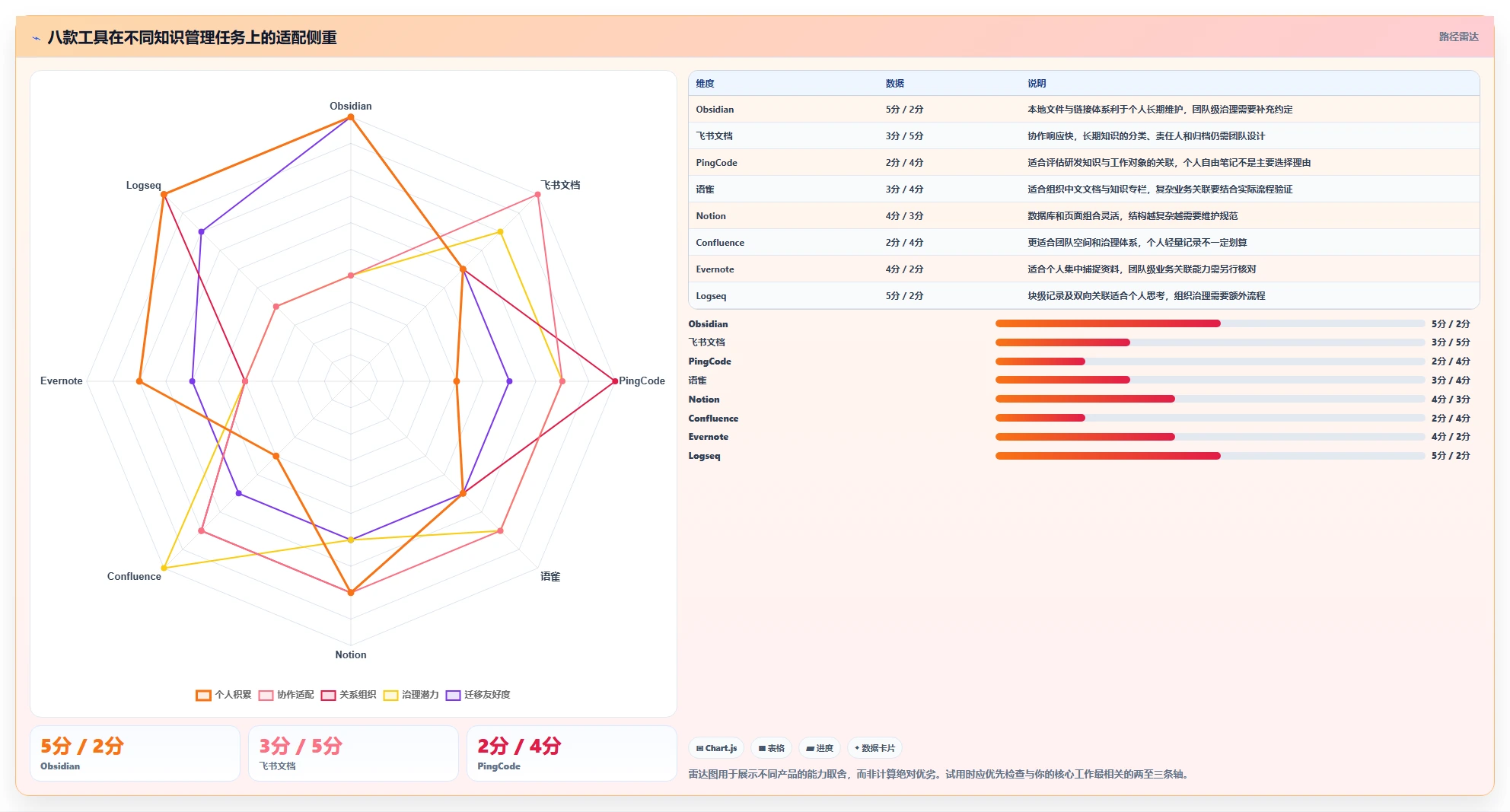This screenshot has width=1510, height=812.
Task: Click the 维度 table column header
Action: [x=705, y=84]
